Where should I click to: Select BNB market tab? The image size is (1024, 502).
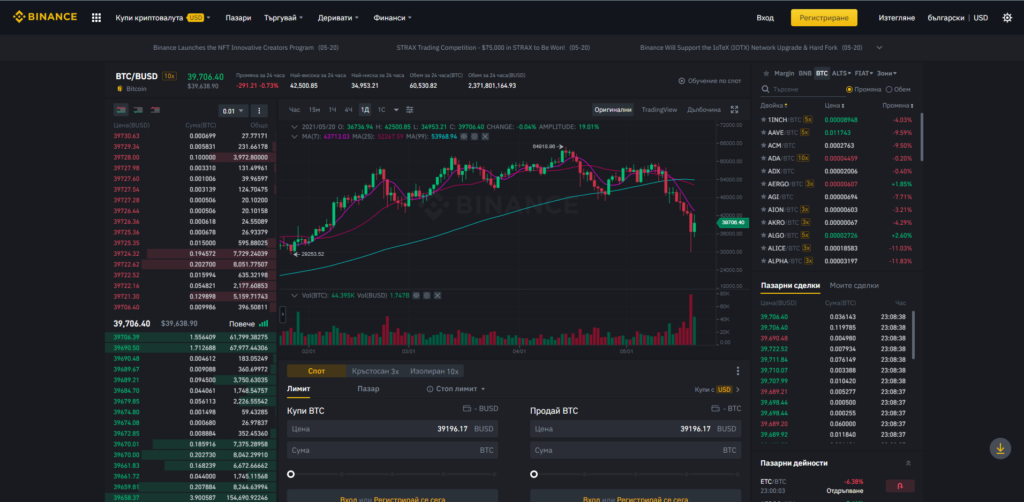coord(805,73)
